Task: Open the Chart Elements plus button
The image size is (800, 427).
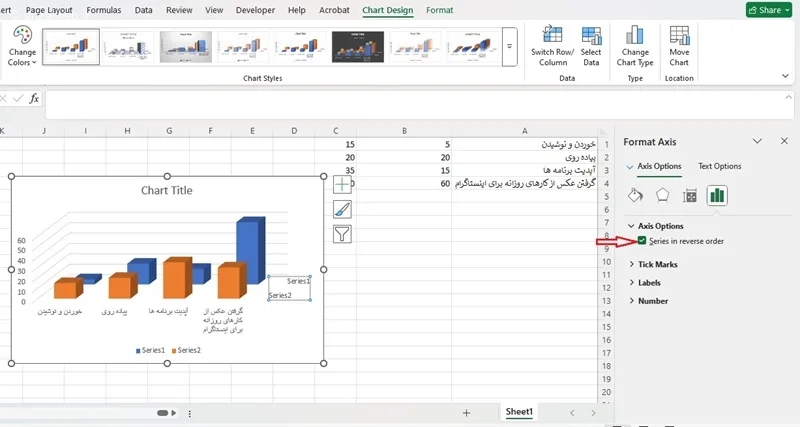Action: [x=342, y=184]
